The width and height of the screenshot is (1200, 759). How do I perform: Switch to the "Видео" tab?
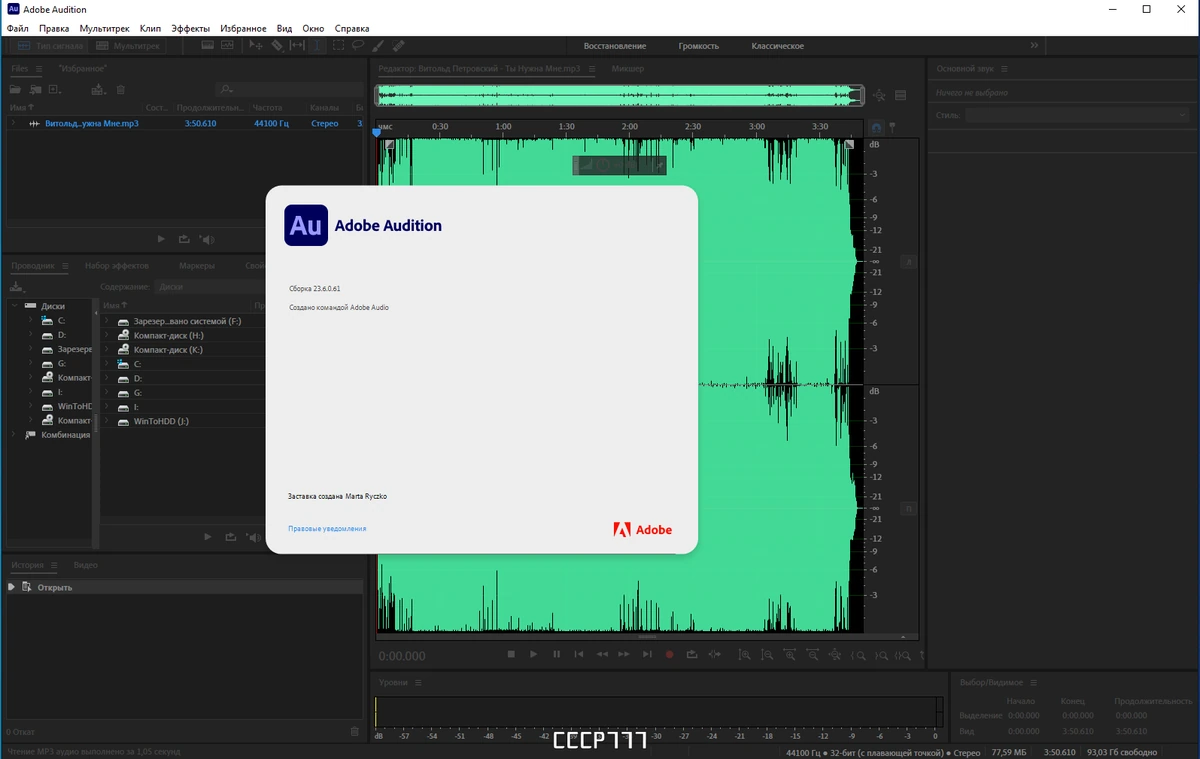click(85, 565)
